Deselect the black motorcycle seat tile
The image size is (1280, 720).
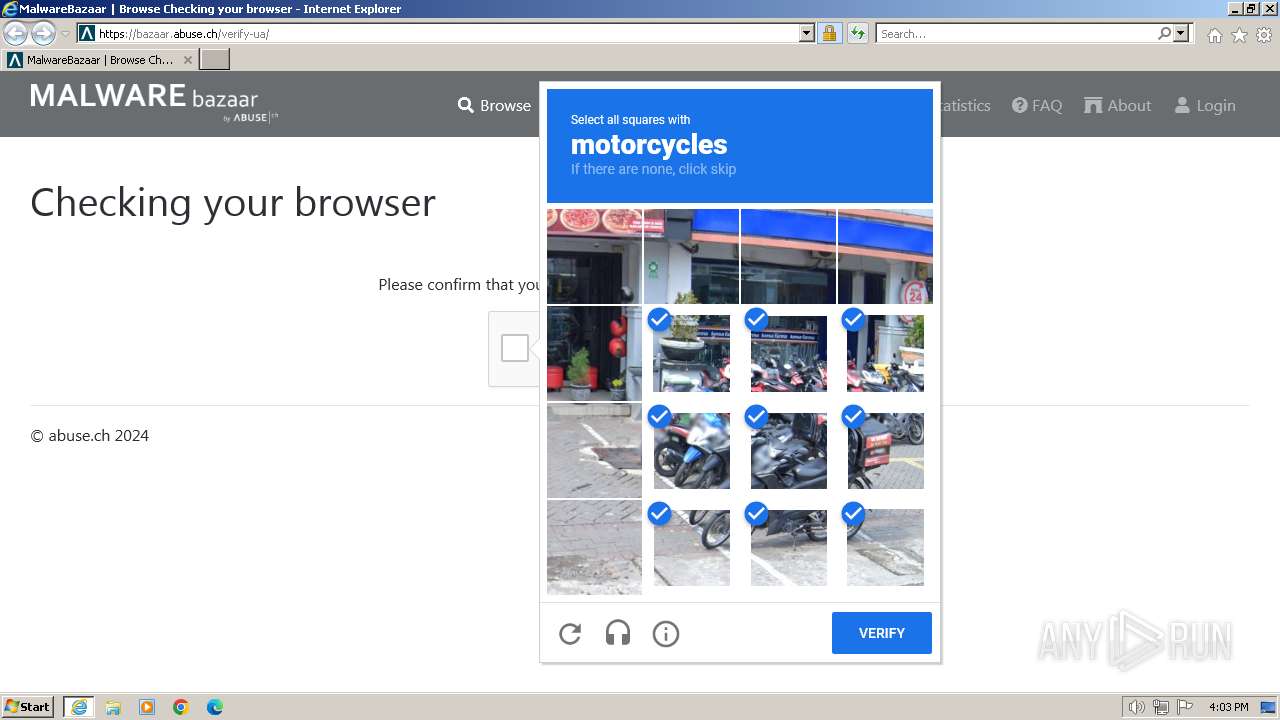(x=789, y=450)
